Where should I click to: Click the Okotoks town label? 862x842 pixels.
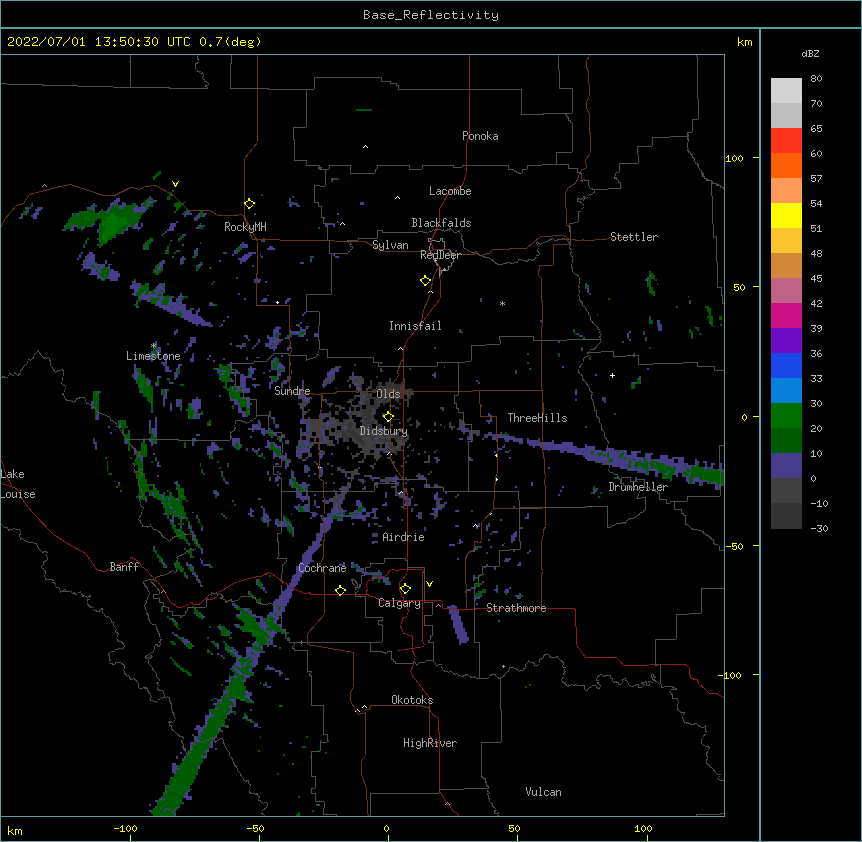tap(412, 700)
